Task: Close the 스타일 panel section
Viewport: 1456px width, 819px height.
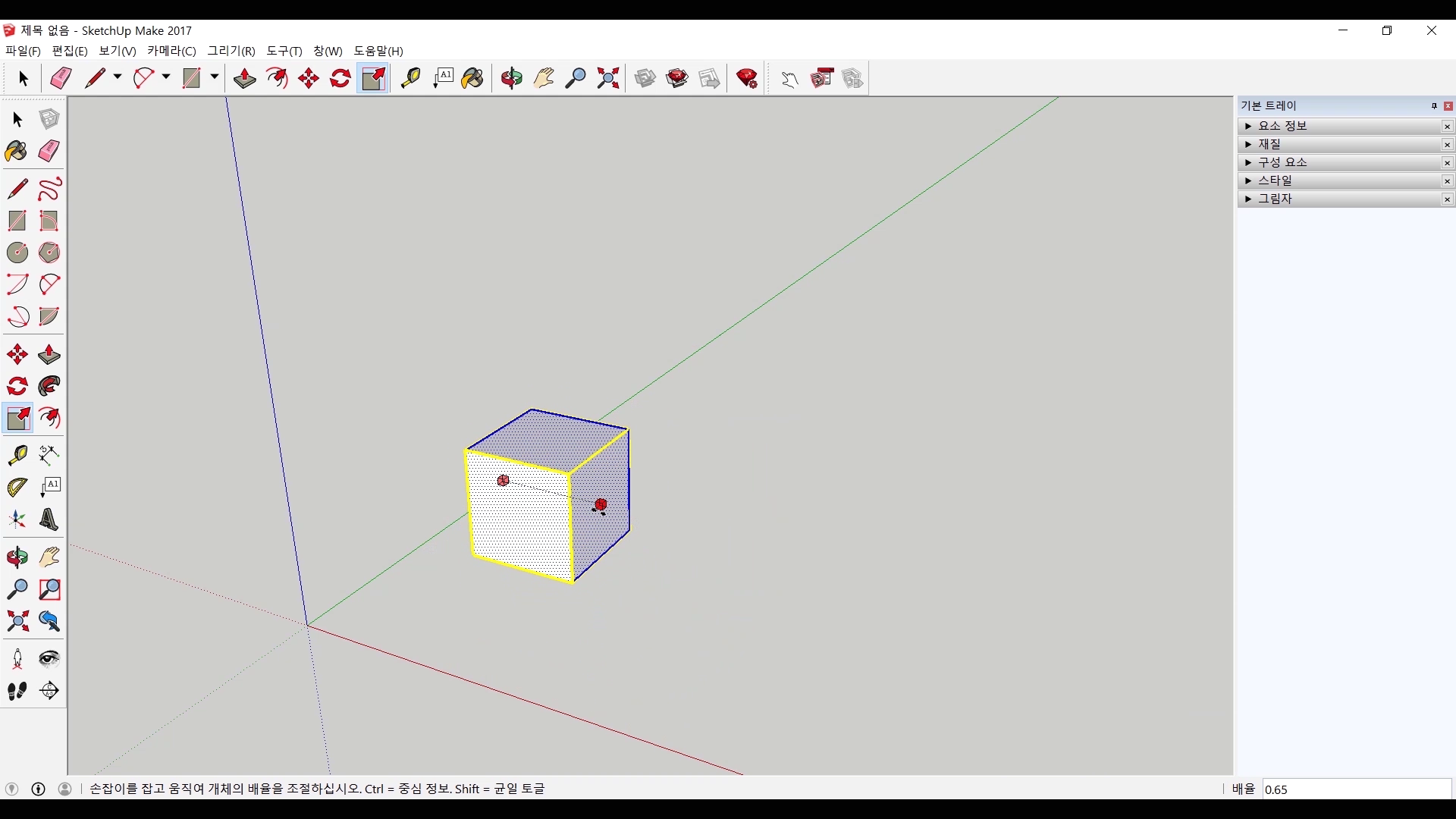Action: click(1447, 180)
